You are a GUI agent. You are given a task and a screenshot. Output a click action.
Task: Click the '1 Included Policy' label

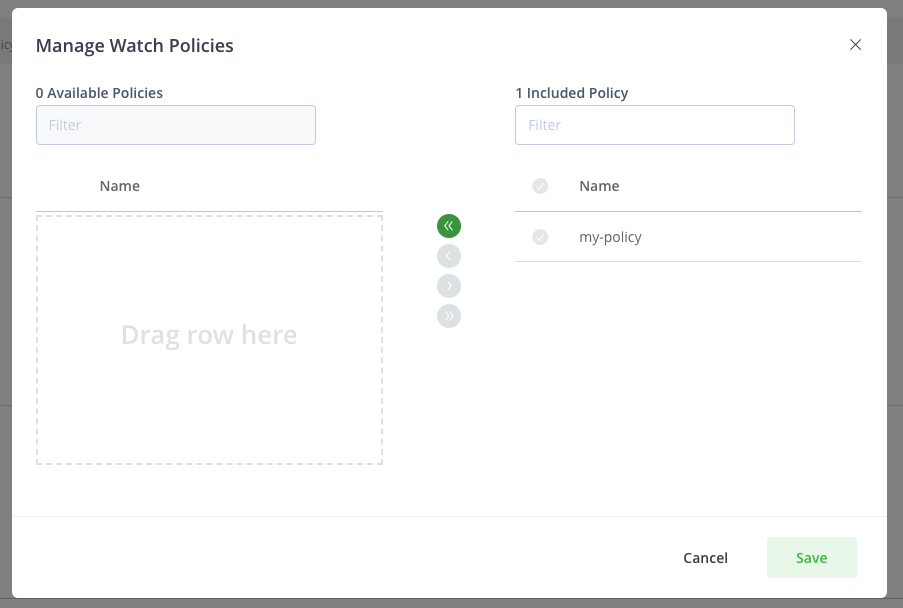(572, 93)
